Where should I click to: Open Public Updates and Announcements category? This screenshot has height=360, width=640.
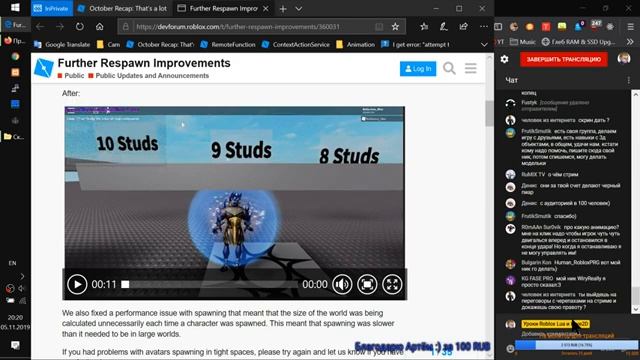point(149,76)
